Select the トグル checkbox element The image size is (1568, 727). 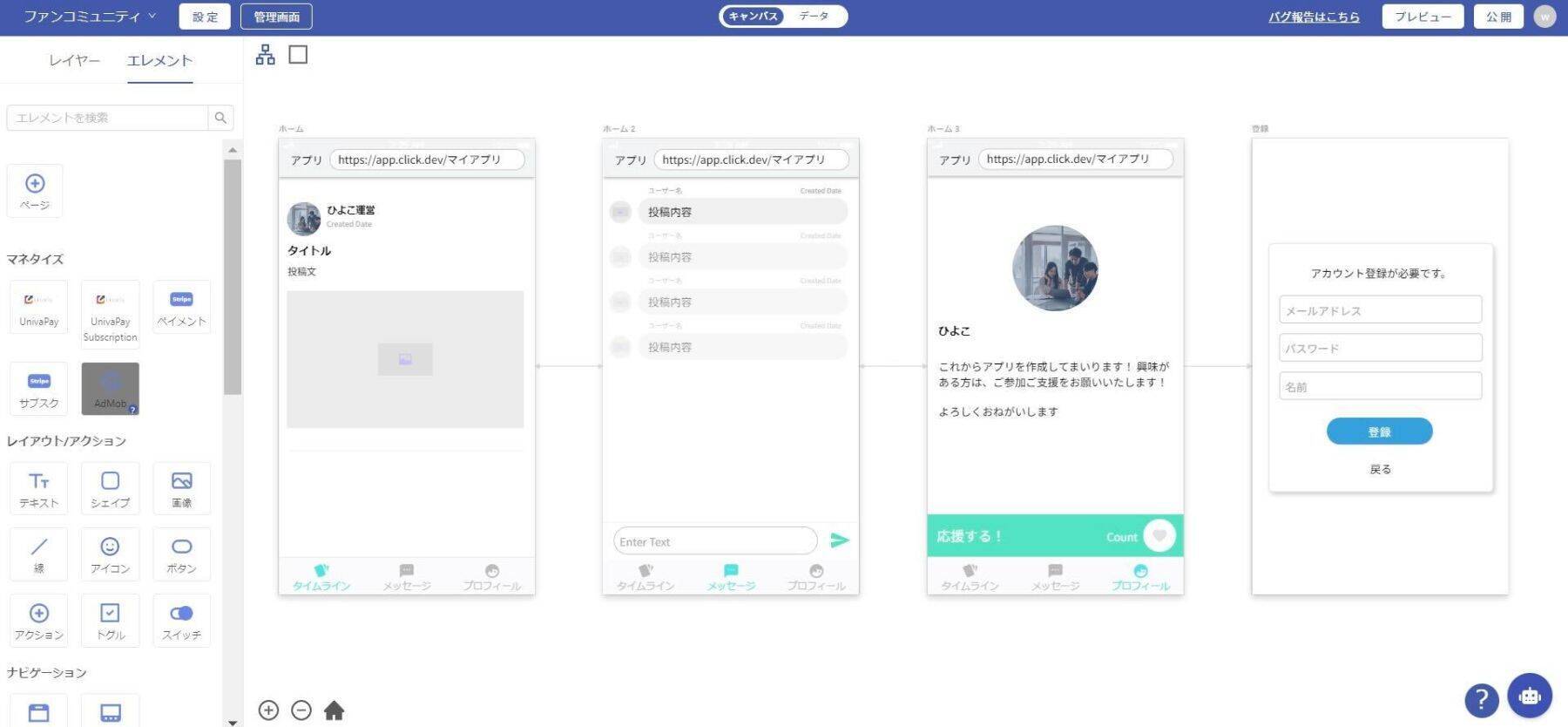click(x=110, y=621)
